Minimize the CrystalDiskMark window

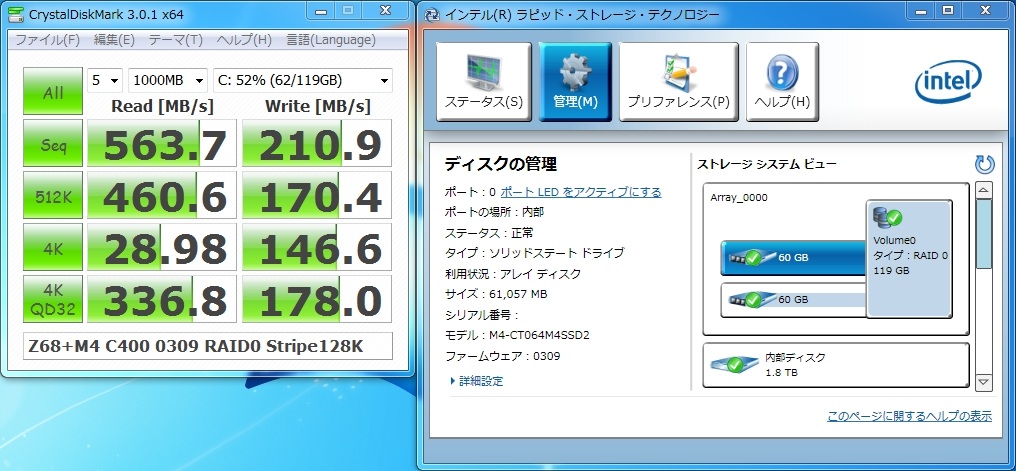pyautogui.click(x=320, y=10)
